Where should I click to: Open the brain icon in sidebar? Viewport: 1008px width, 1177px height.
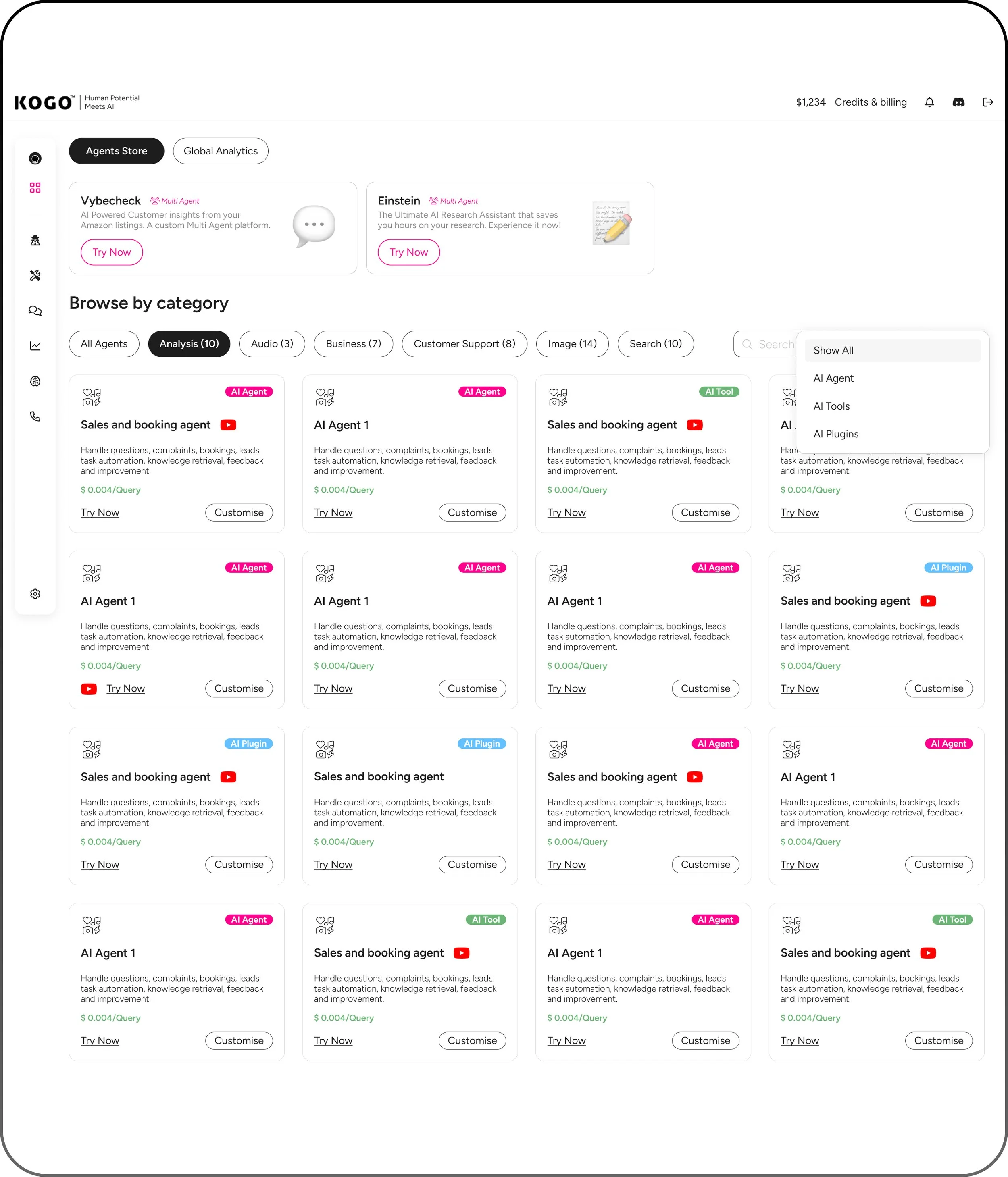tap(35, 381)
